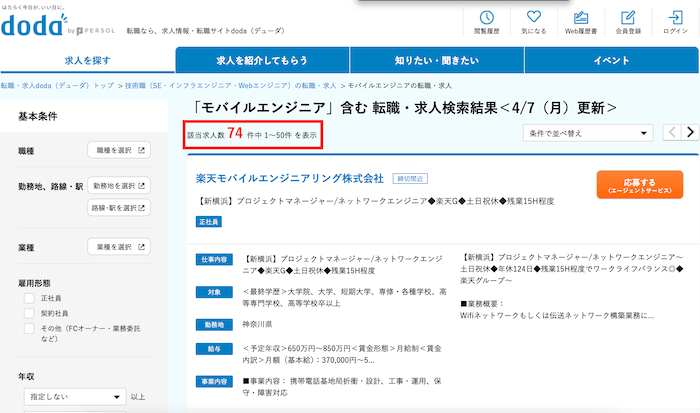Click the 給与 label

(214, 349)
